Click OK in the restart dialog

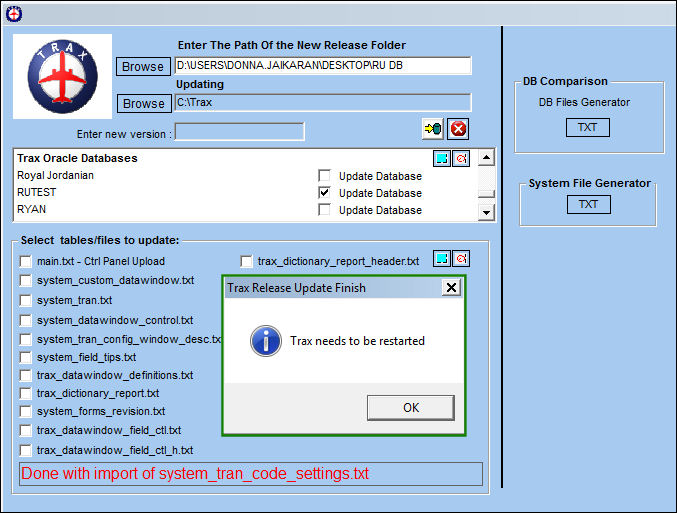click(x=411, y=408)
